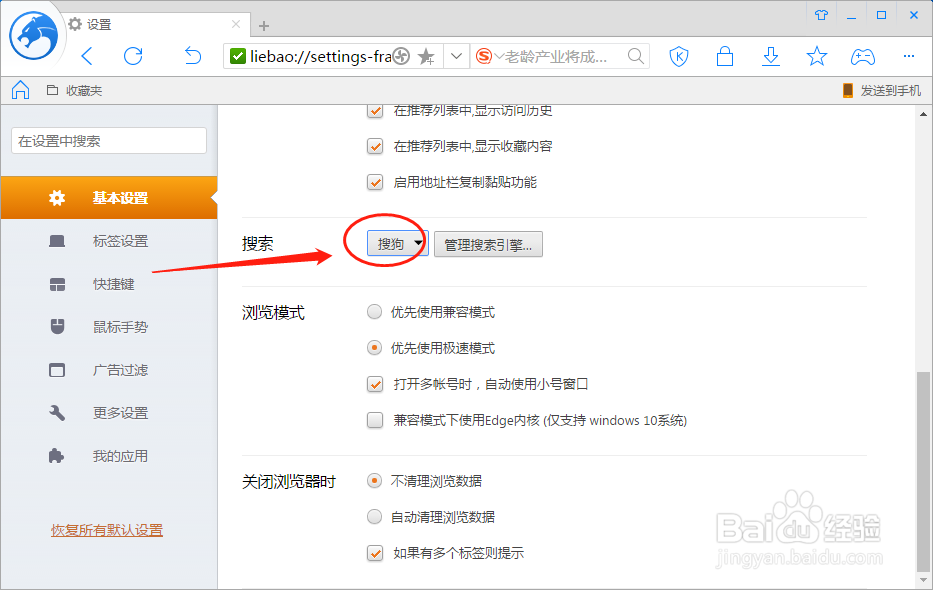Open the three-dot more menu

[x=909, y=56]
